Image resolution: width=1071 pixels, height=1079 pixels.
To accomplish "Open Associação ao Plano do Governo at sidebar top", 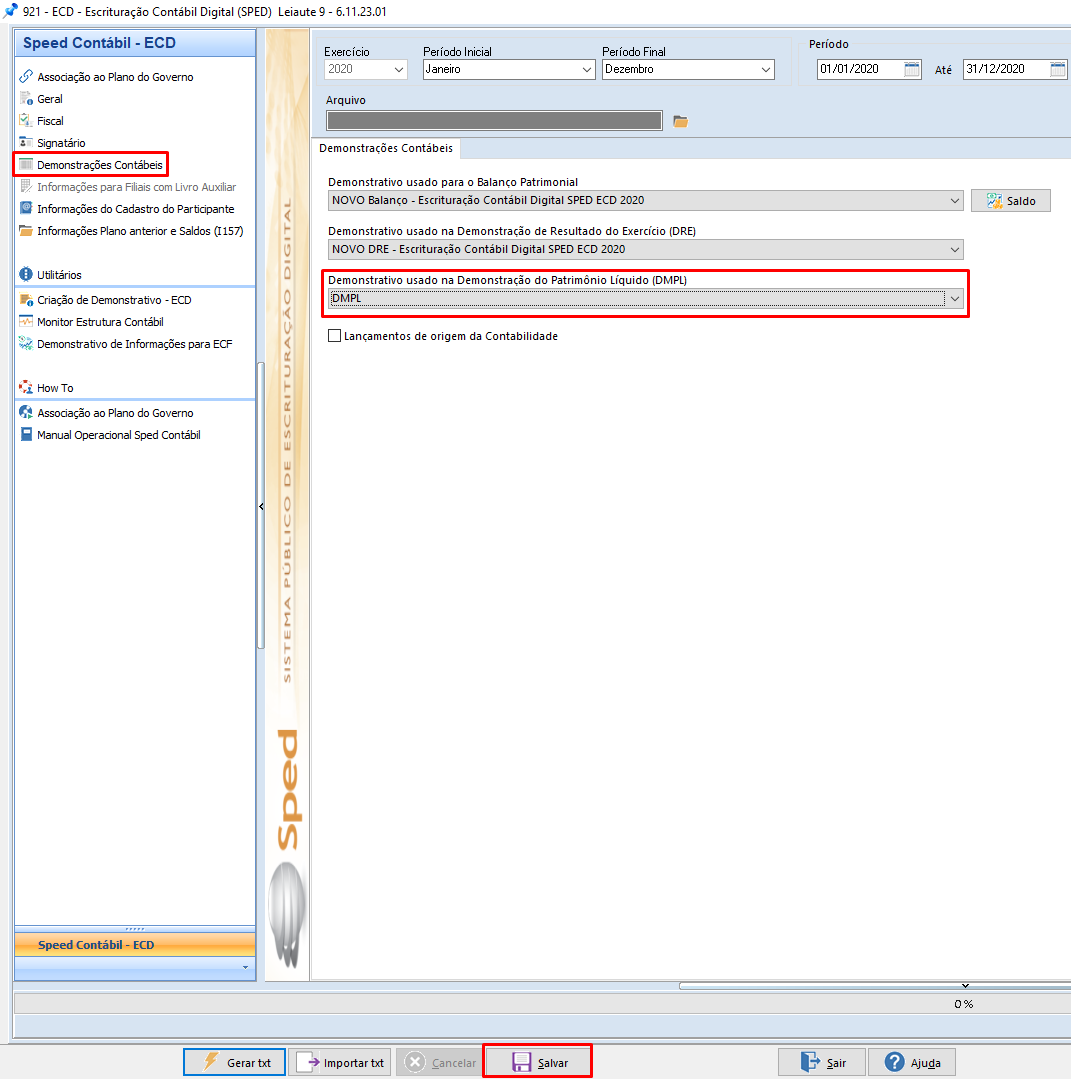I will [x=115, y=76].
